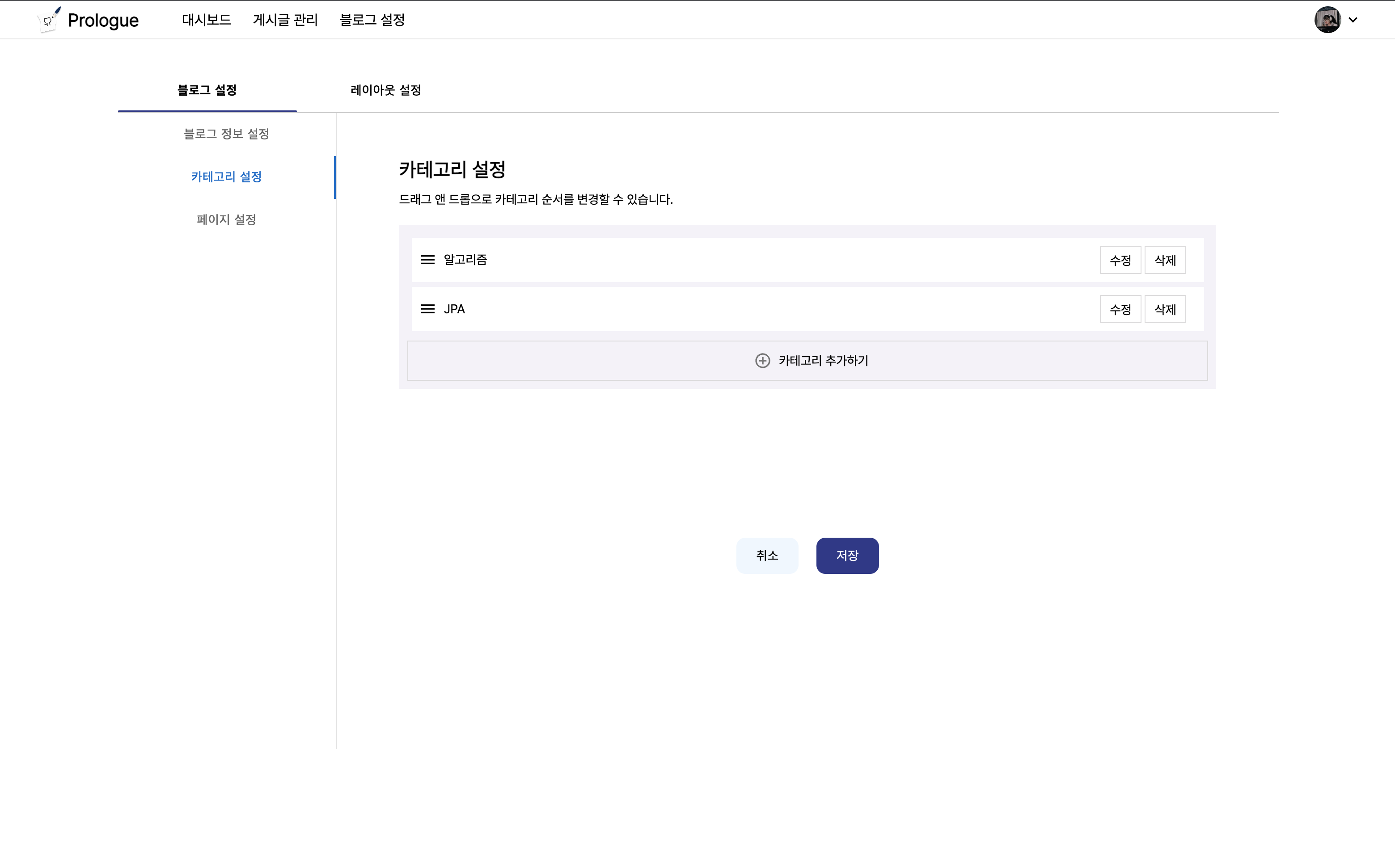Image resolution: width=1395 pixels, height=868 pixels.
Task: Open 페이지 설정 in the sidebar
Action: (226, 220)
